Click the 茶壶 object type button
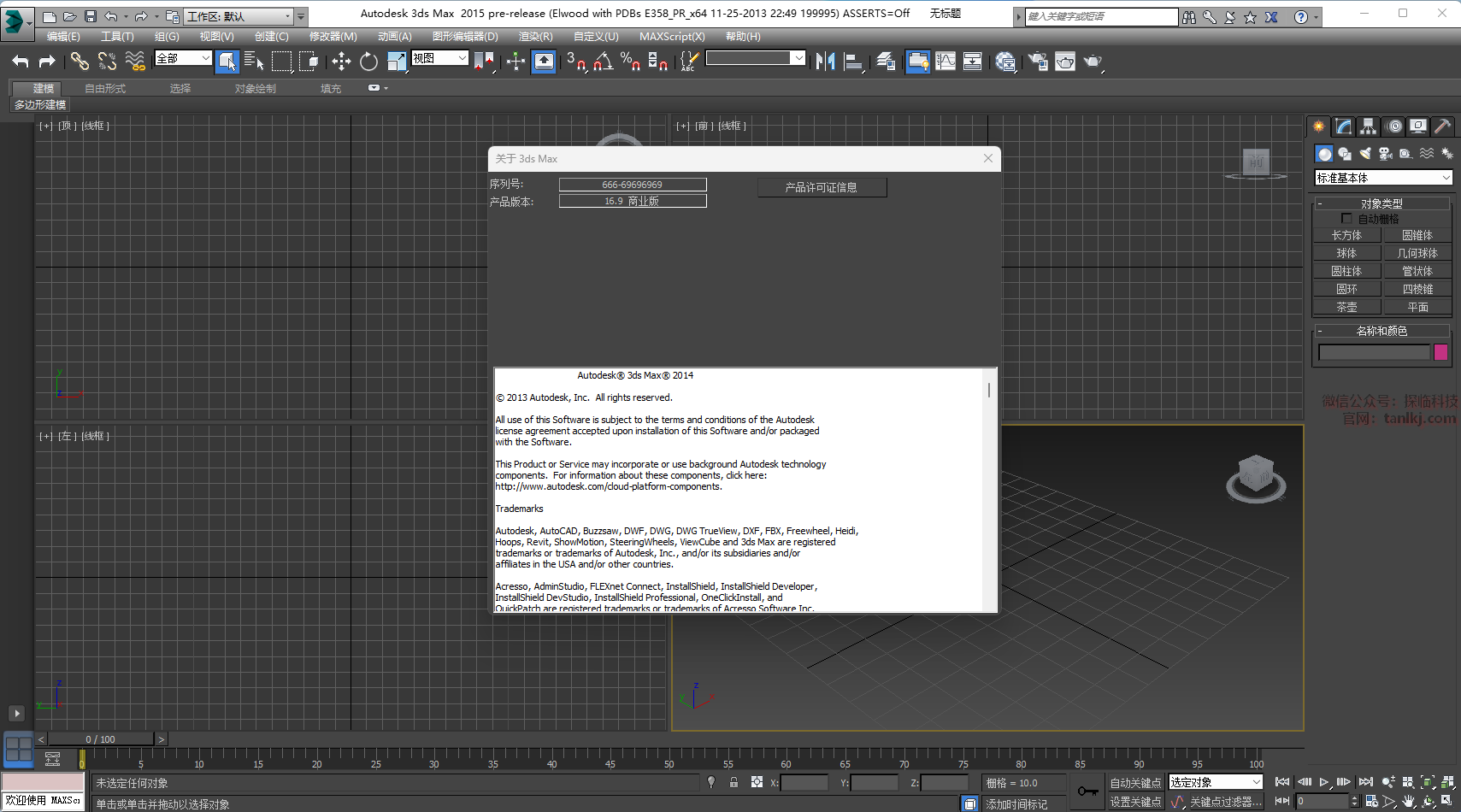The width and height of the screenshot is (1461, 812). (1346, 307)
